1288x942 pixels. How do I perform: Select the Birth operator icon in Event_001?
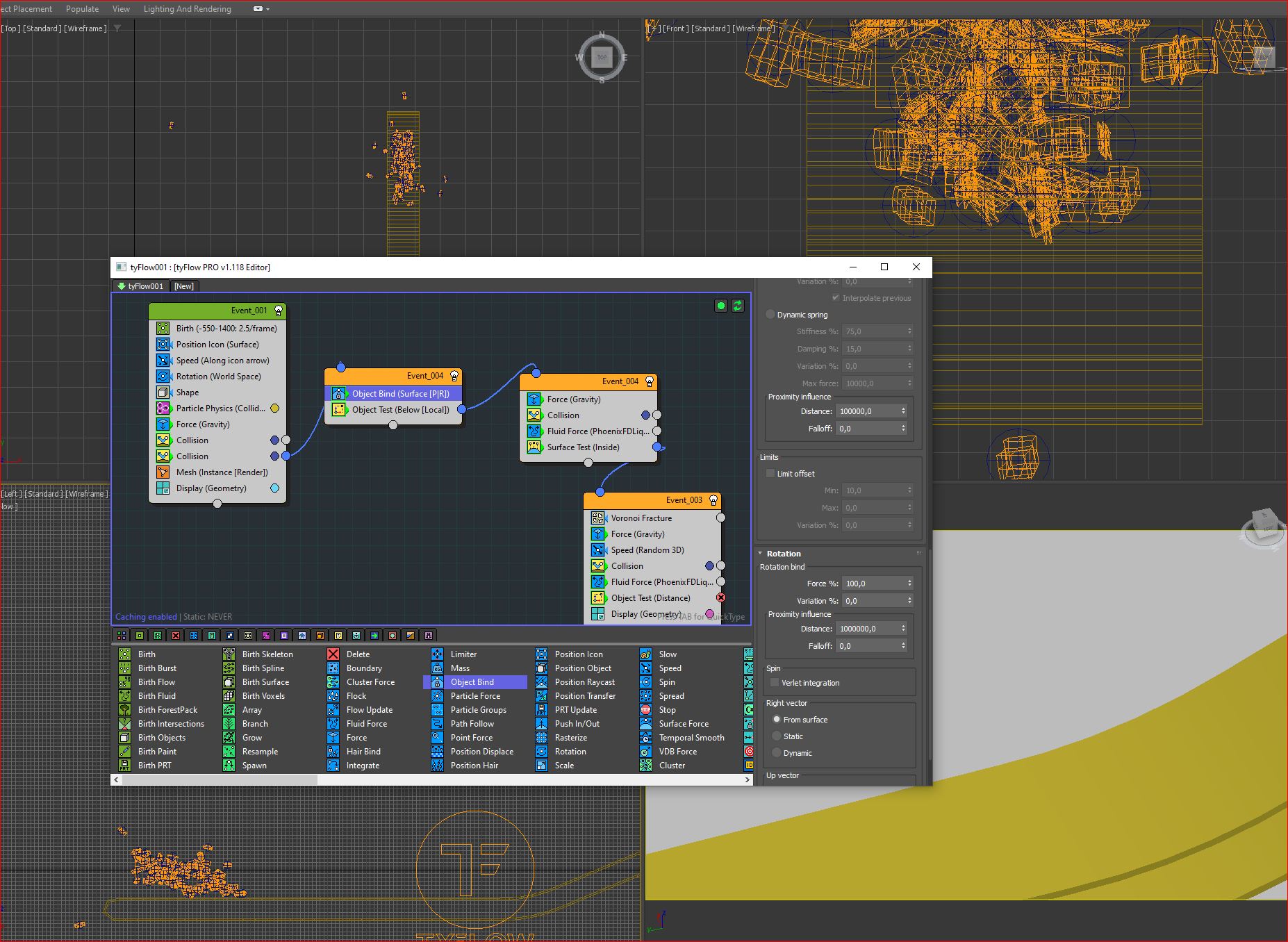point(163,329)
